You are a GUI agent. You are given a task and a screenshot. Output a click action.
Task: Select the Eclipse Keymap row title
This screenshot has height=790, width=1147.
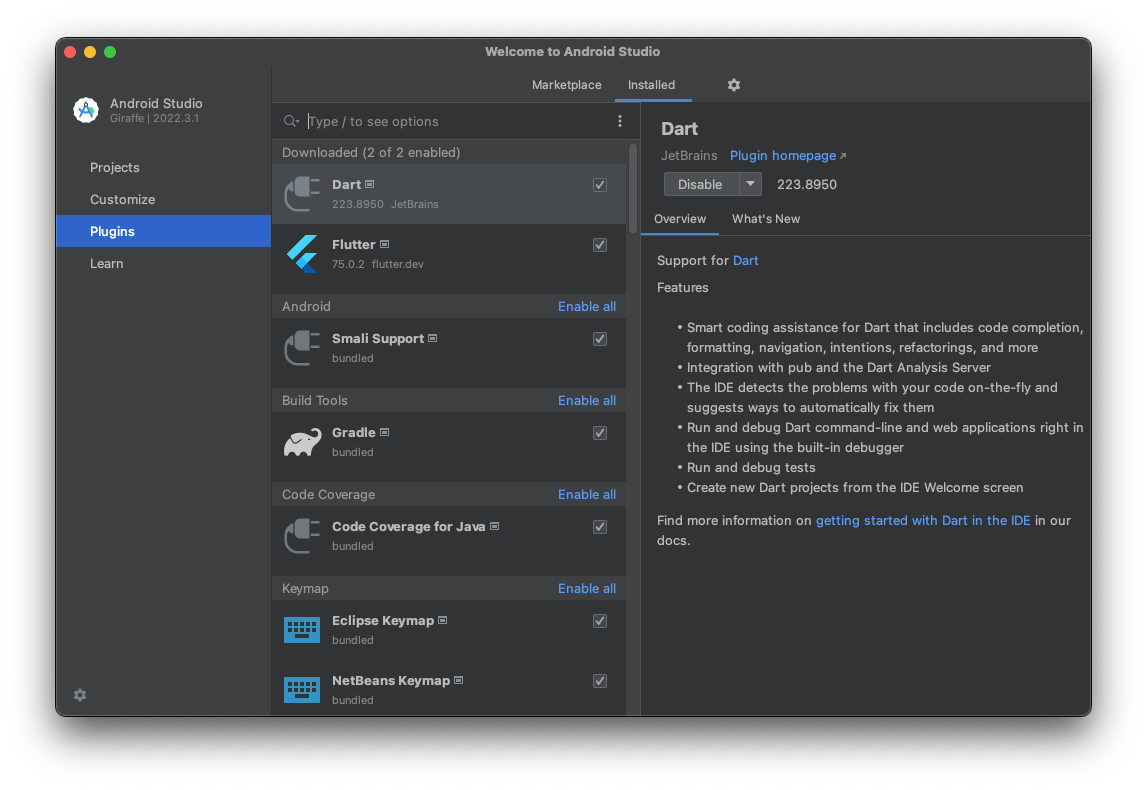383,620
